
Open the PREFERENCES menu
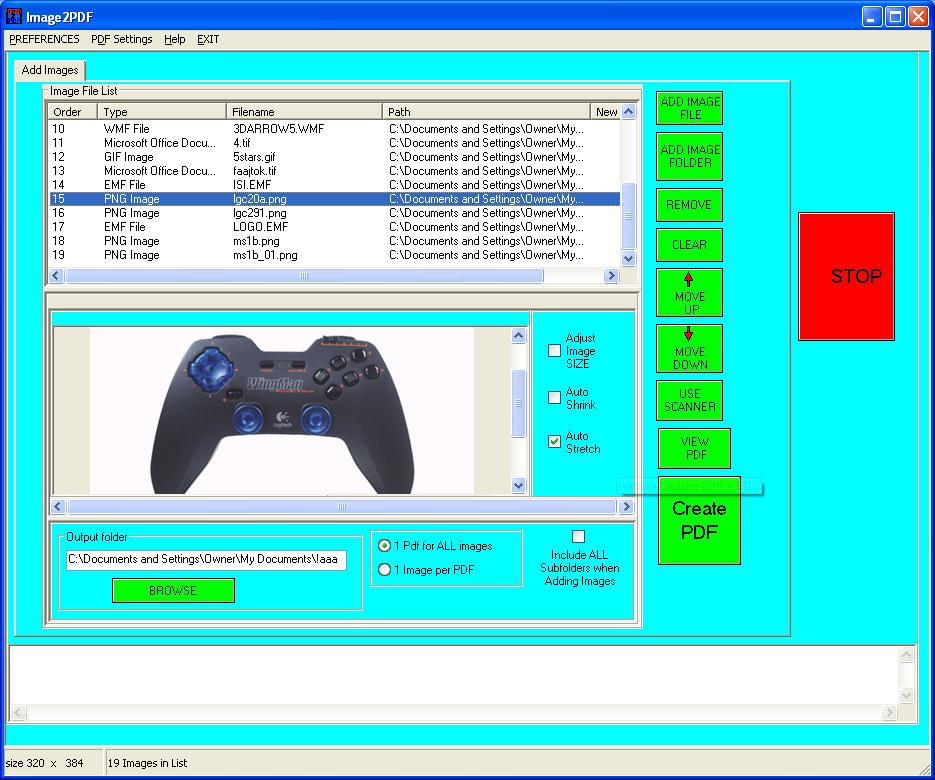point(44,39)
